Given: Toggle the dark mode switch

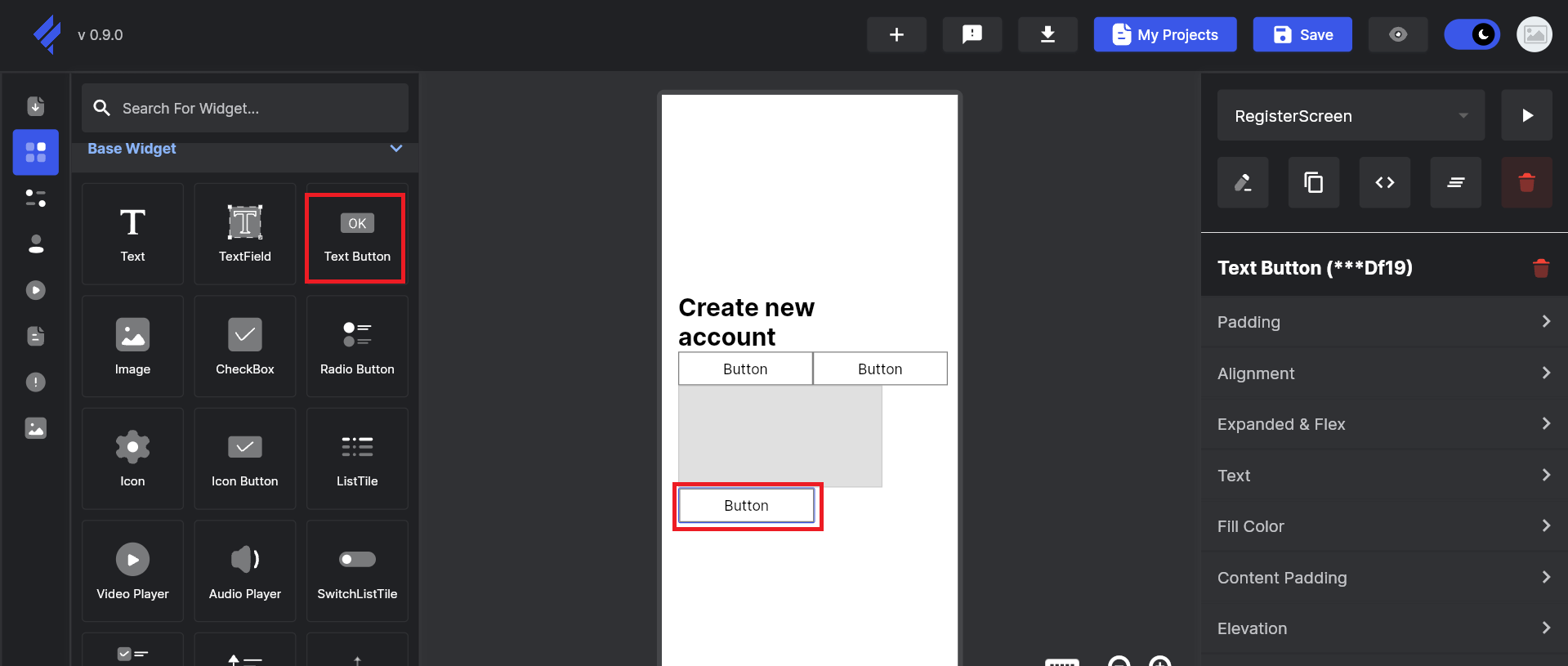Looking at the screenshot, I should point(1472,34).
